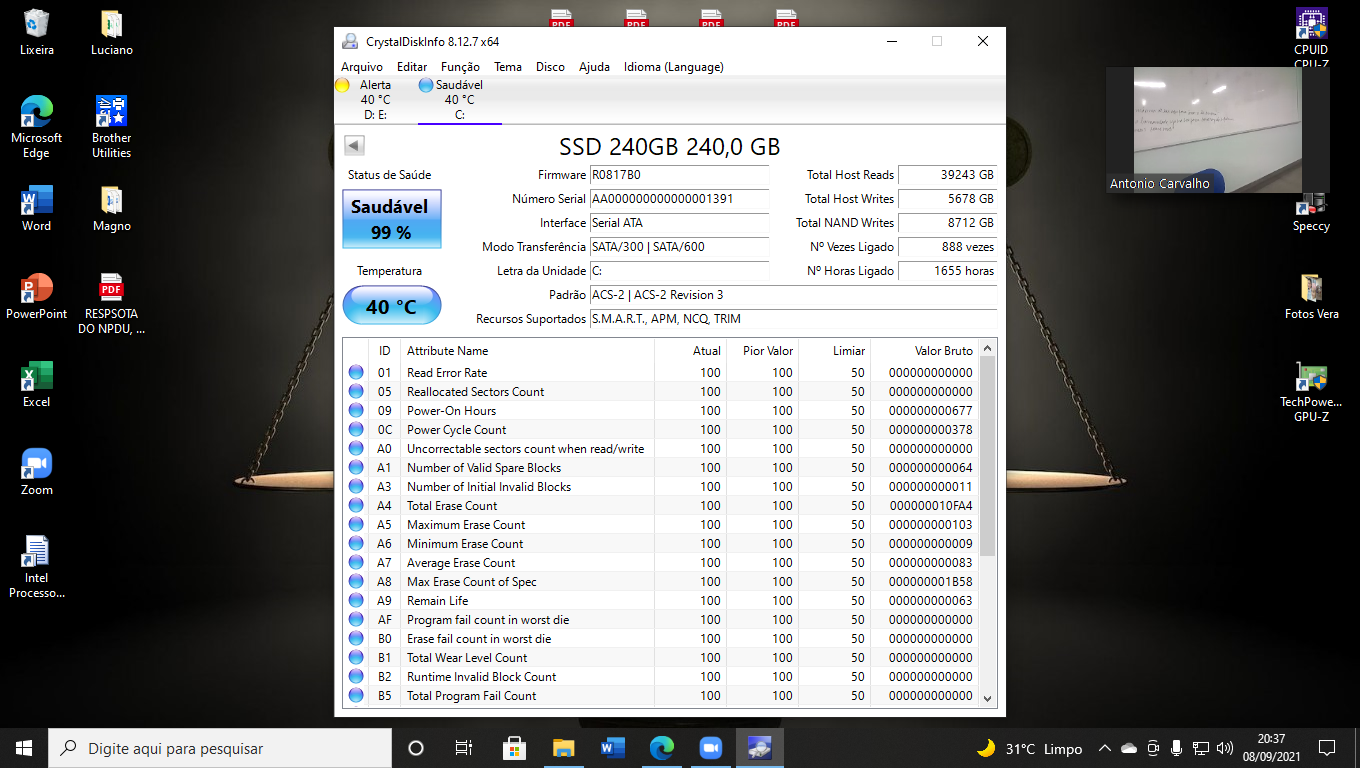Open the Word desktop shortcut
The width and height of the screenshot is (1360, 768).
pyautogui.click(x=37, y=208)
